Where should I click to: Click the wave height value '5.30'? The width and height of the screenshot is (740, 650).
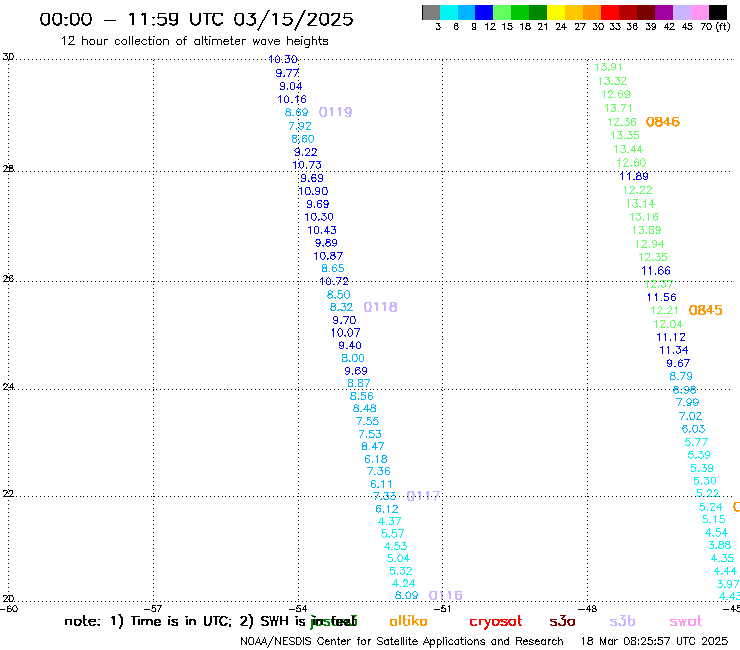point(705,481)
